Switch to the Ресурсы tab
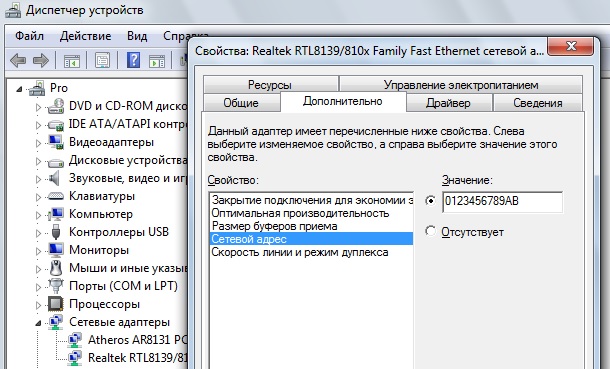Screen dimensions: 610x369 (x=270, y=84)
